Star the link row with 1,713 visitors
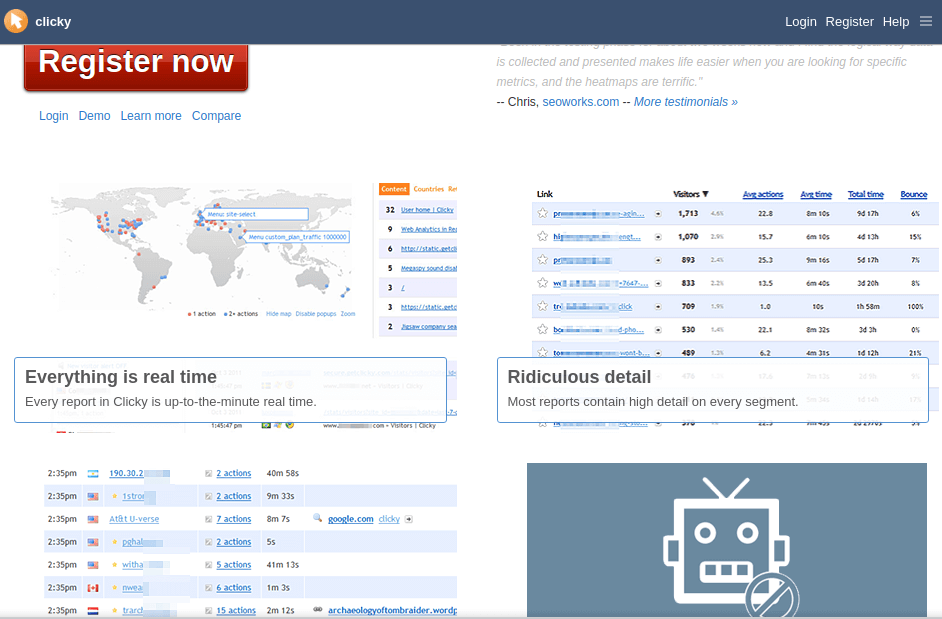 pyautogui.click(x=542, y=213)
